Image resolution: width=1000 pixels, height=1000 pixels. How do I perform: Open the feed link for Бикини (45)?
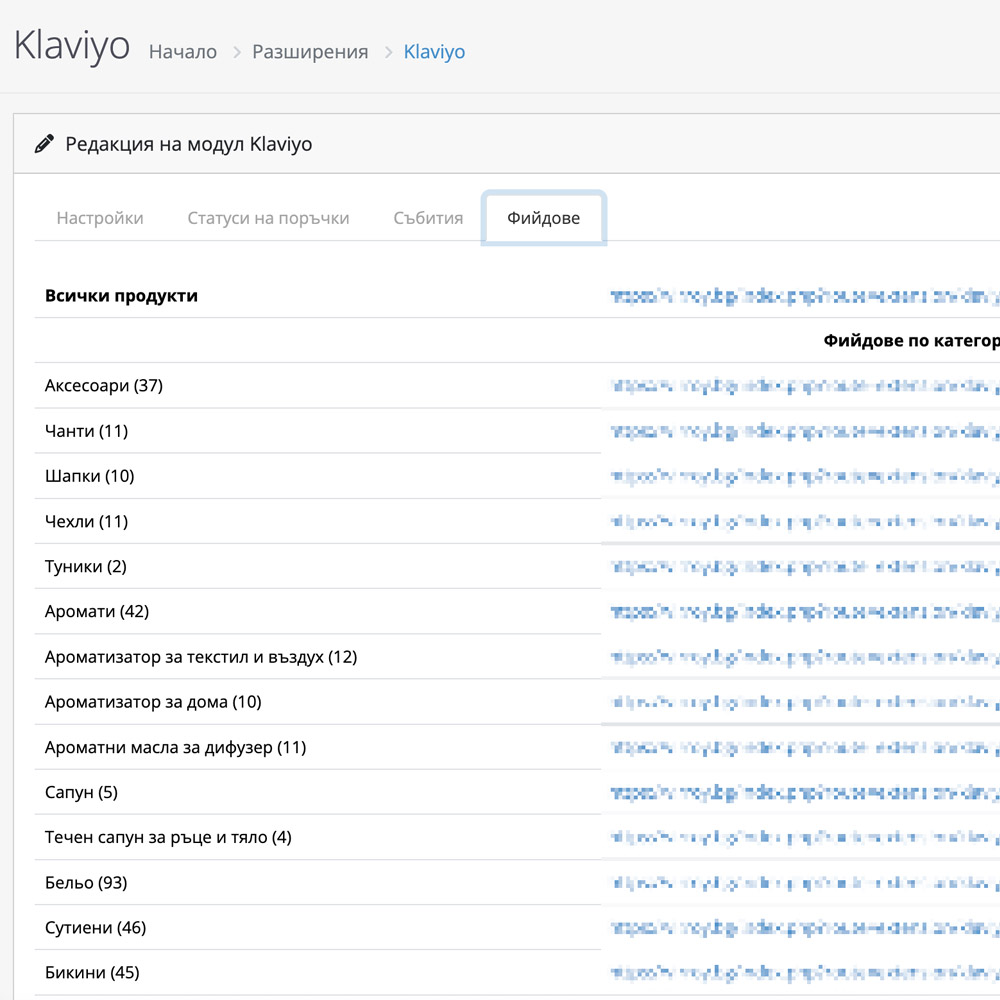click(x=805, y=973)
